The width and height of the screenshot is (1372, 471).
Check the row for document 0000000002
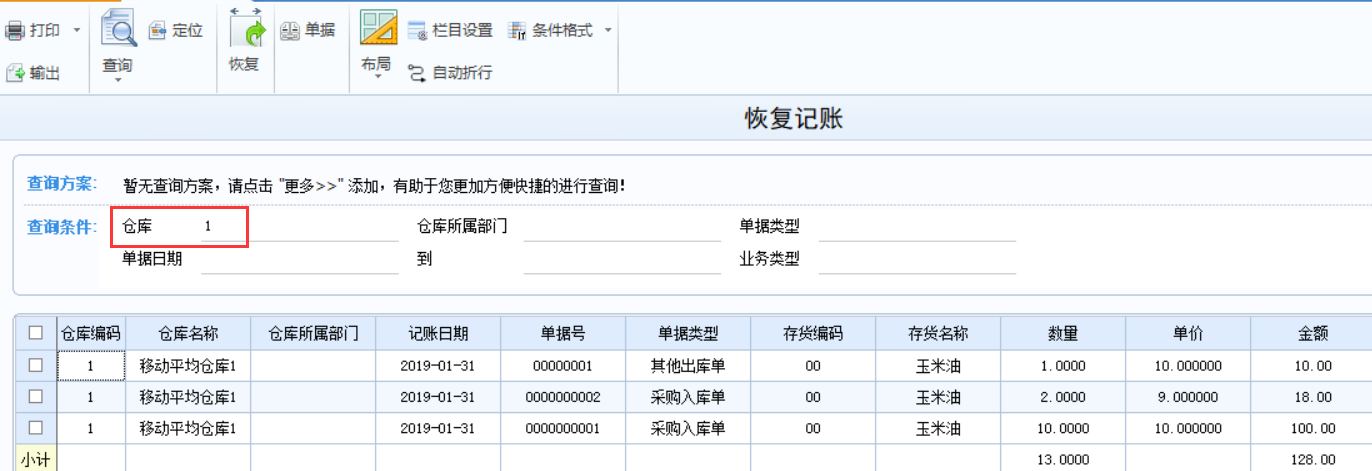pyautogui.click(x=35, y=397)
